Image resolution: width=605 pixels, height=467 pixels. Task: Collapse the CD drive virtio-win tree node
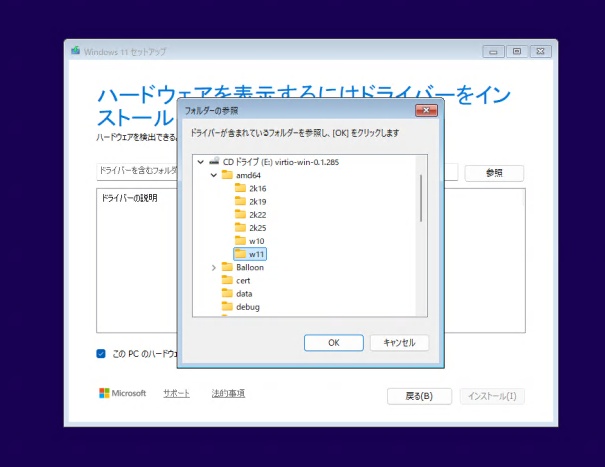click(x=201, y=161)
